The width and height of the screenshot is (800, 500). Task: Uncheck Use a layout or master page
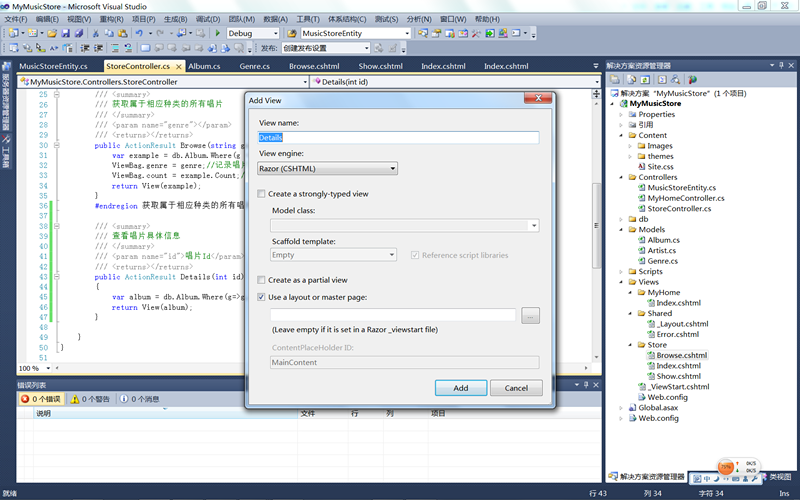[x=261, y=297]
